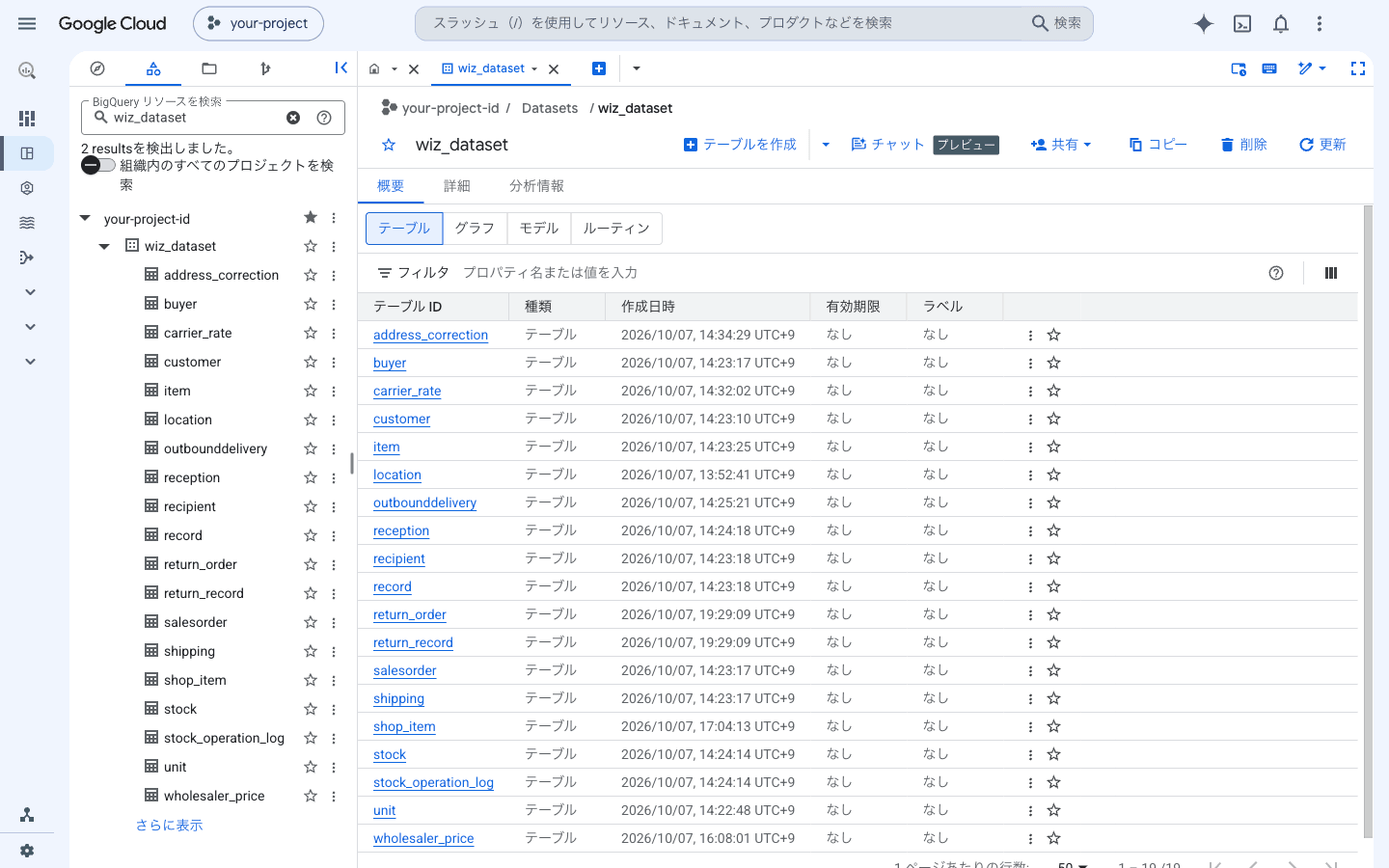1389x868 pixels.
Task: Open the folder tab in explorer panel
Action: 209,68
